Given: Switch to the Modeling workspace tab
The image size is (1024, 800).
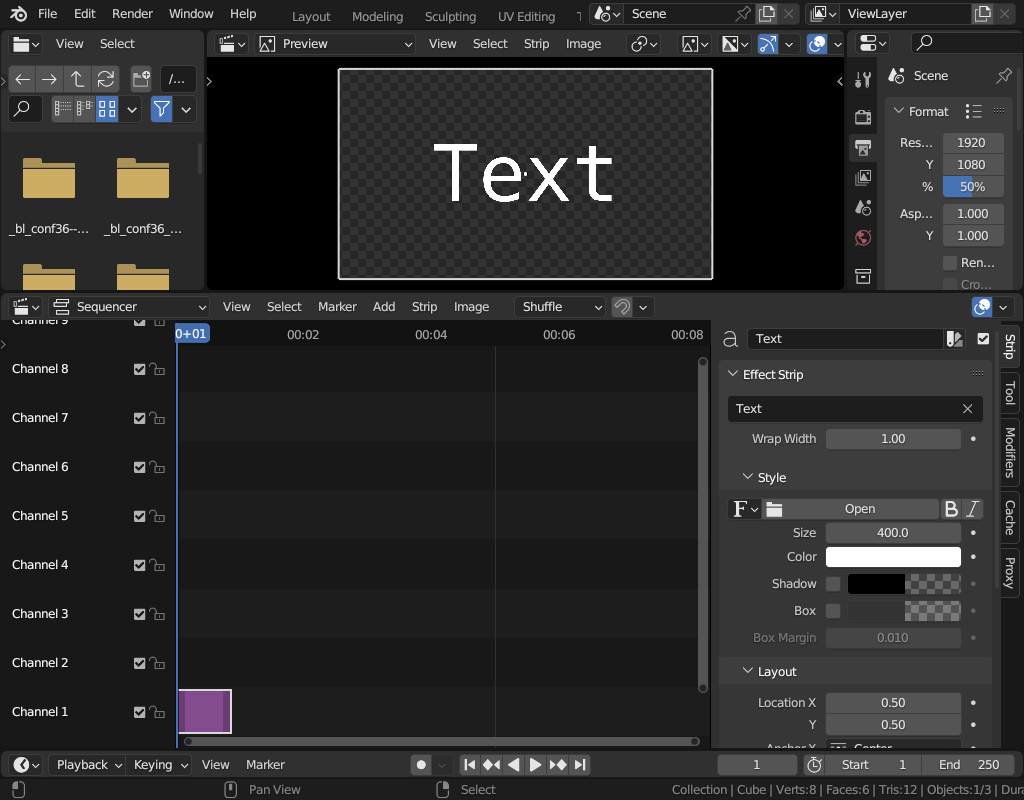Looking at the screenshot, I should [377, 16].
